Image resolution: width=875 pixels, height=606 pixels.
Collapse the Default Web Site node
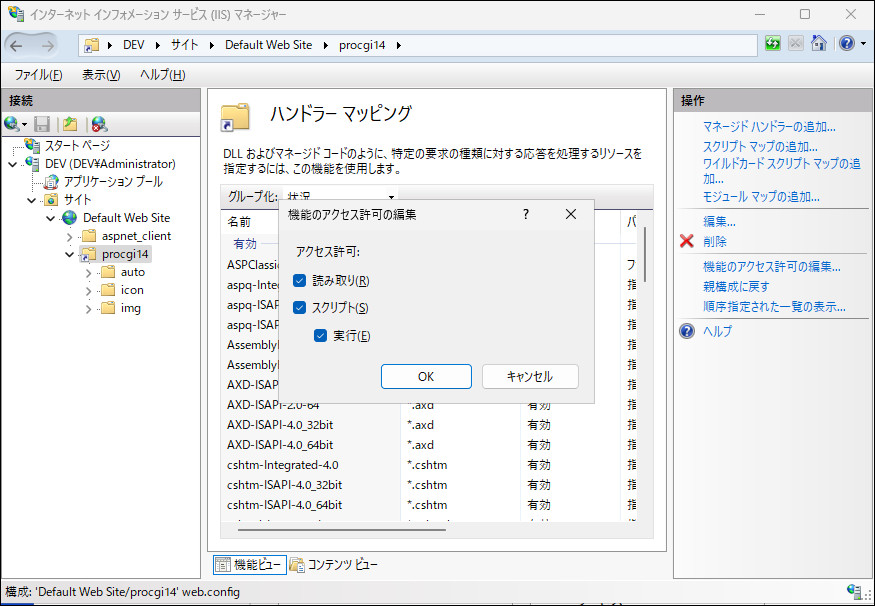pyautogui.click(x=50, y=218)
